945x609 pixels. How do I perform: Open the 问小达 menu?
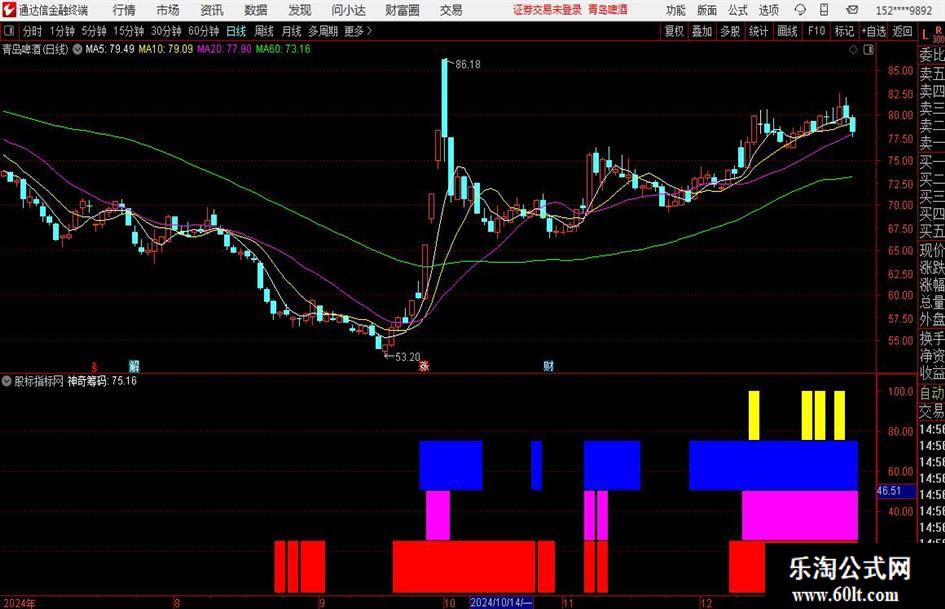[x=348, y=10]
